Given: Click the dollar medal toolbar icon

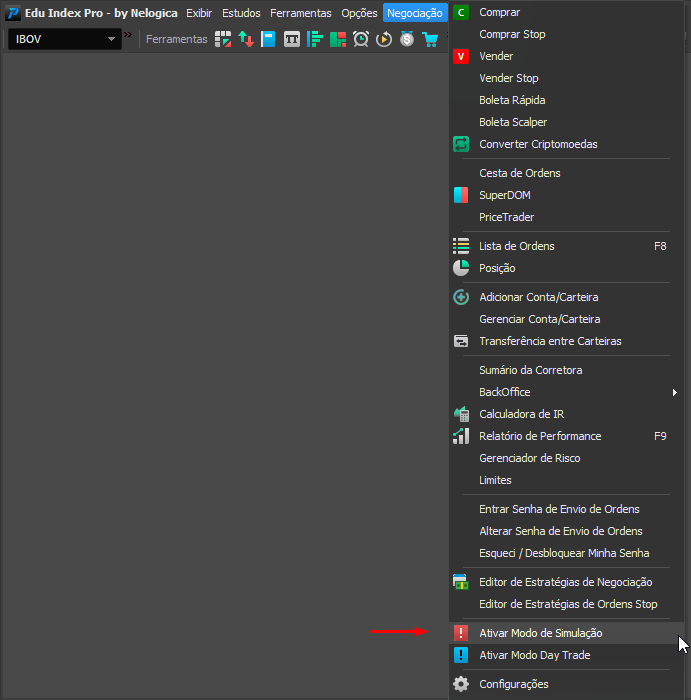Looking at the screenshot, I should pos(407,39).
